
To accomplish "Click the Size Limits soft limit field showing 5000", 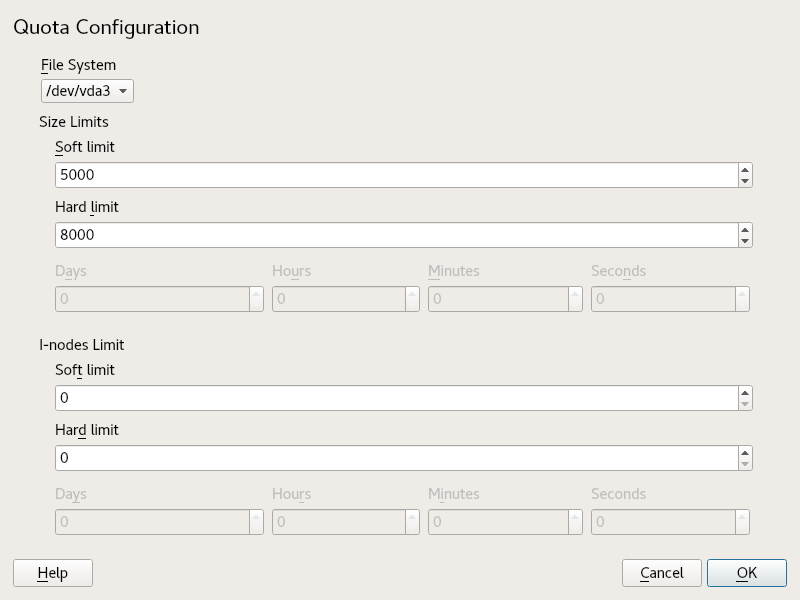I will pyautogui.click(x=395, y=176).
